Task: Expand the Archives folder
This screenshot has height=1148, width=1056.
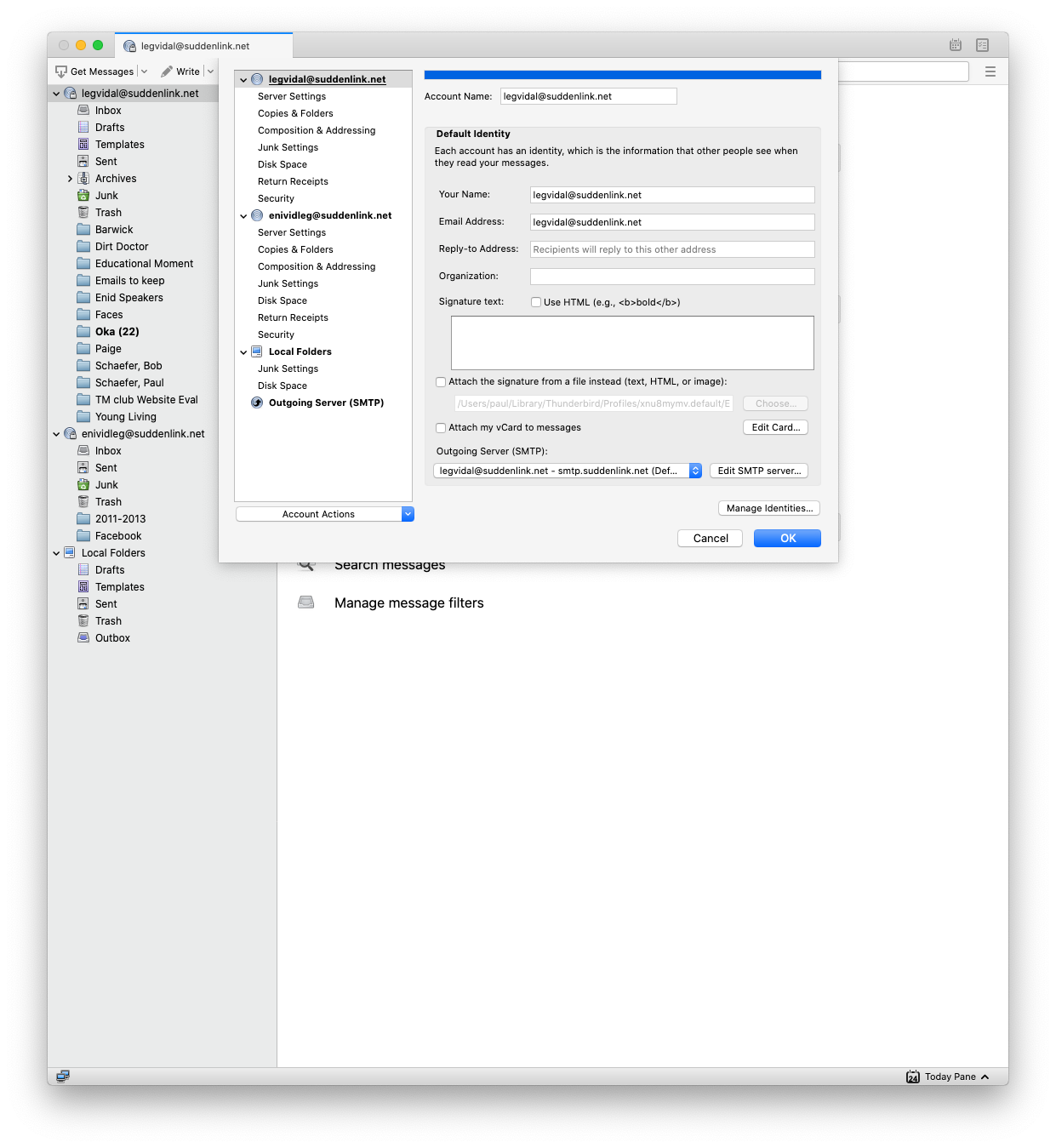Action: (x=70, y=179)
